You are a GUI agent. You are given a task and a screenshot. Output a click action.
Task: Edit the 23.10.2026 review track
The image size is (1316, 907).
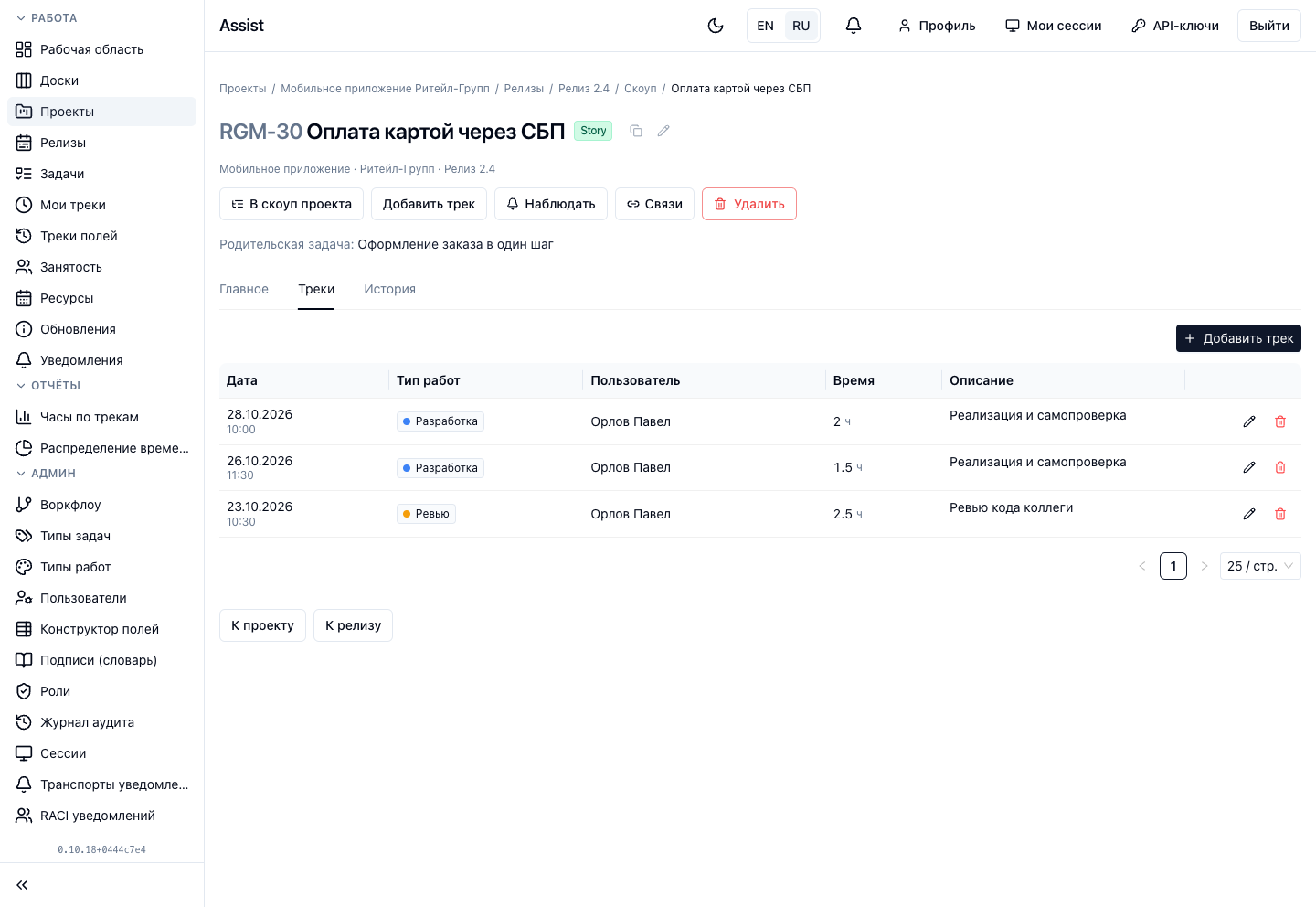click(x=1249, y=514)
